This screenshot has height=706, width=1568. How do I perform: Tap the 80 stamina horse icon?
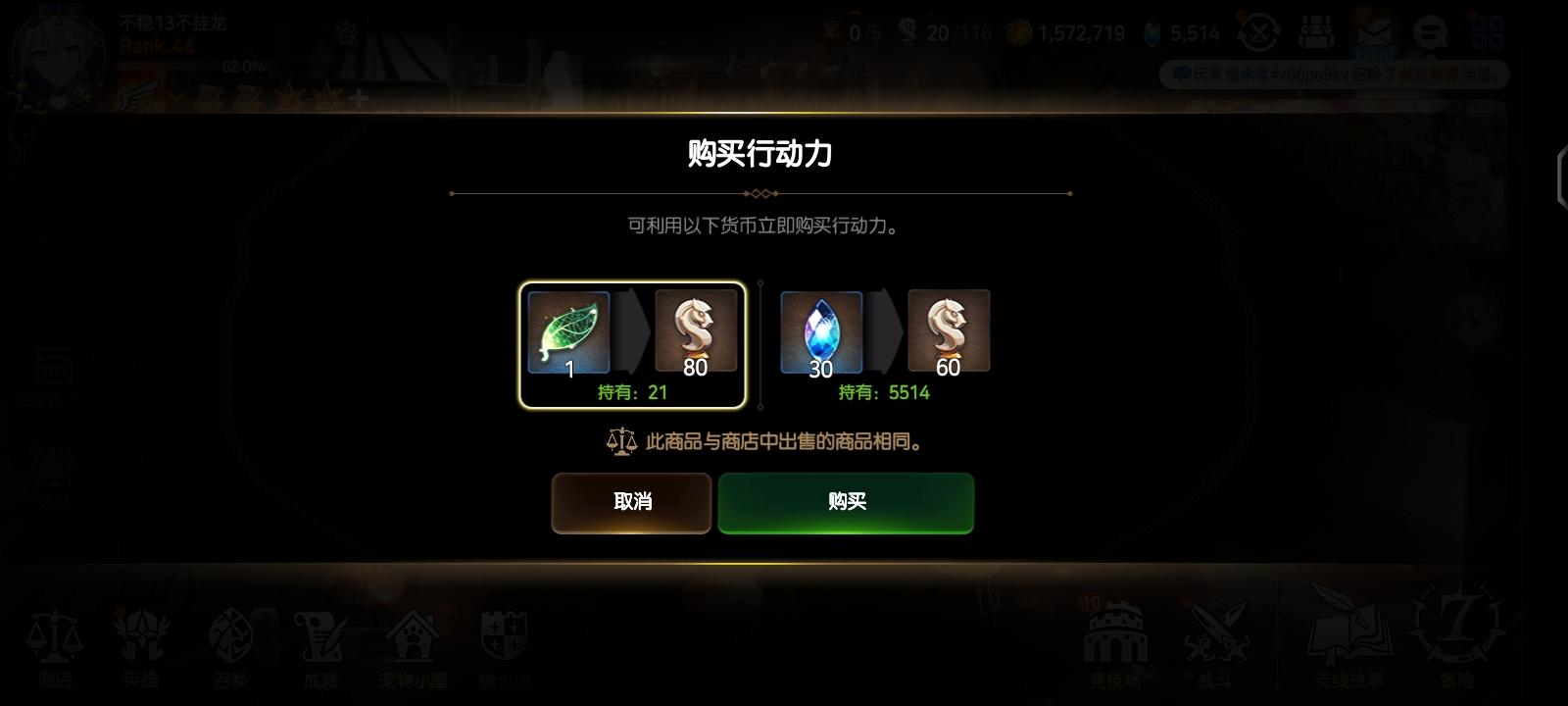pyautogui.click(x=696, y=331)
